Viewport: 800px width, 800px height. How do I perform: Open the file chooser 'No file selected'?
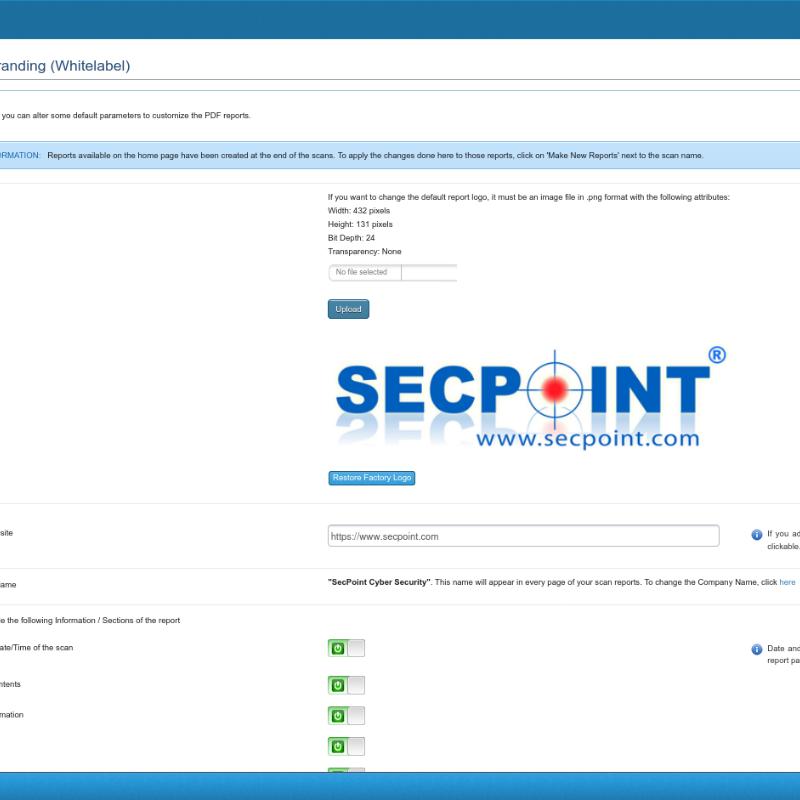(392, 272)
